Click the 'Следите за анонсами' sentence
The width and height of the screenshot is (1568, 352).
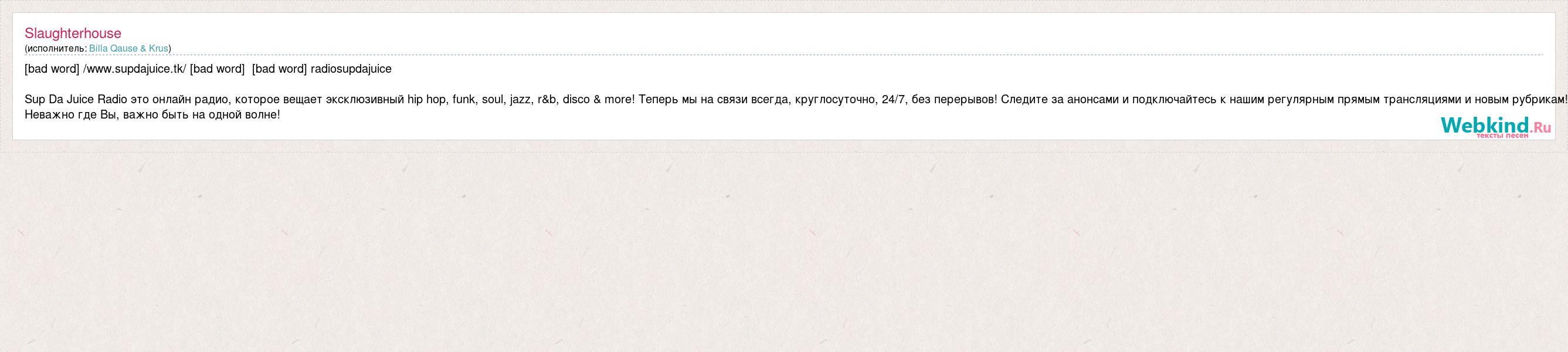[1060, 99]
